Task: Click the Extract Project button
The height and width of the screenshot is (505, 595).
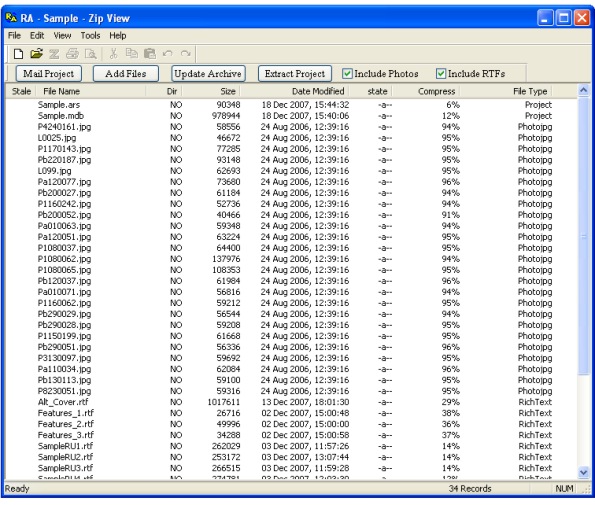Action: (295, 74)
